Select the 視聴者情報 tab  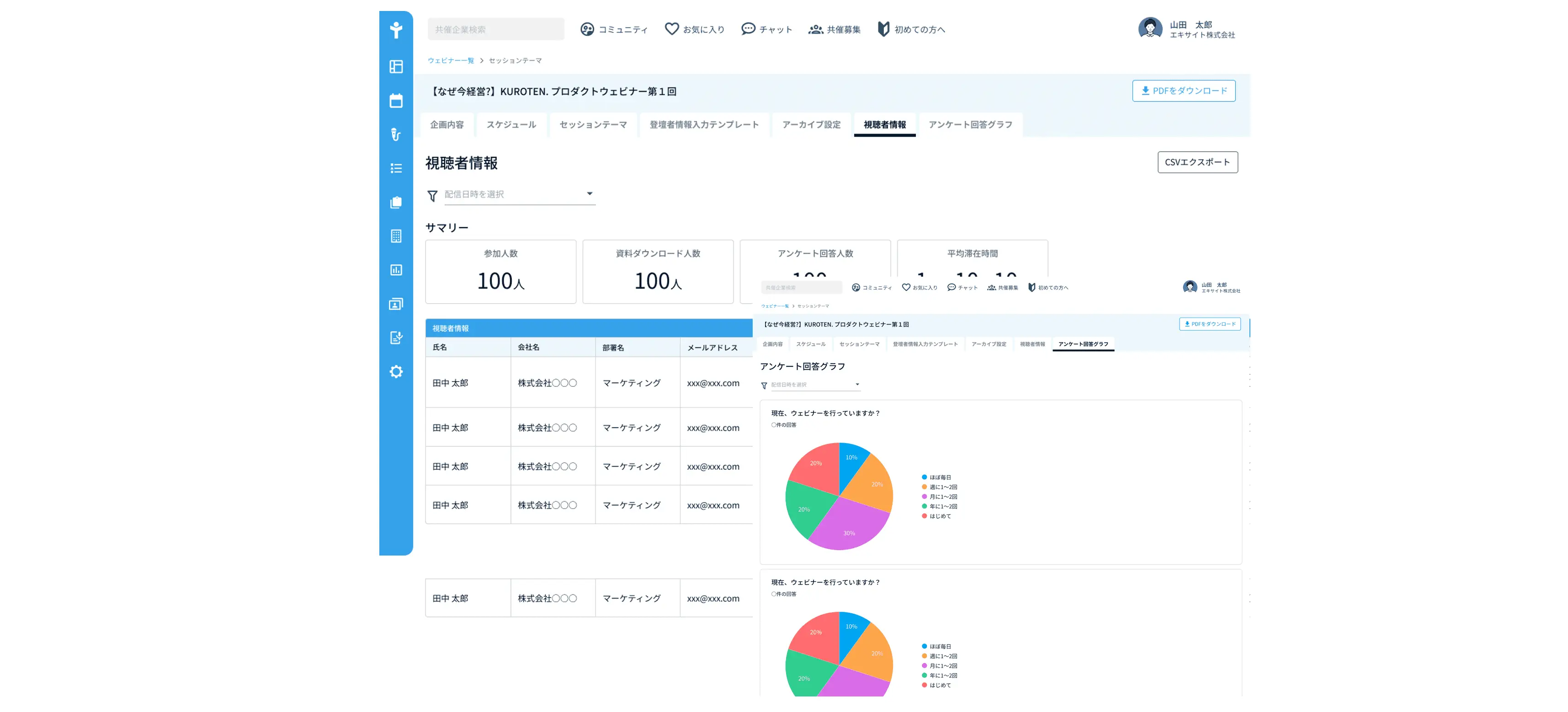tap(884, 124)
